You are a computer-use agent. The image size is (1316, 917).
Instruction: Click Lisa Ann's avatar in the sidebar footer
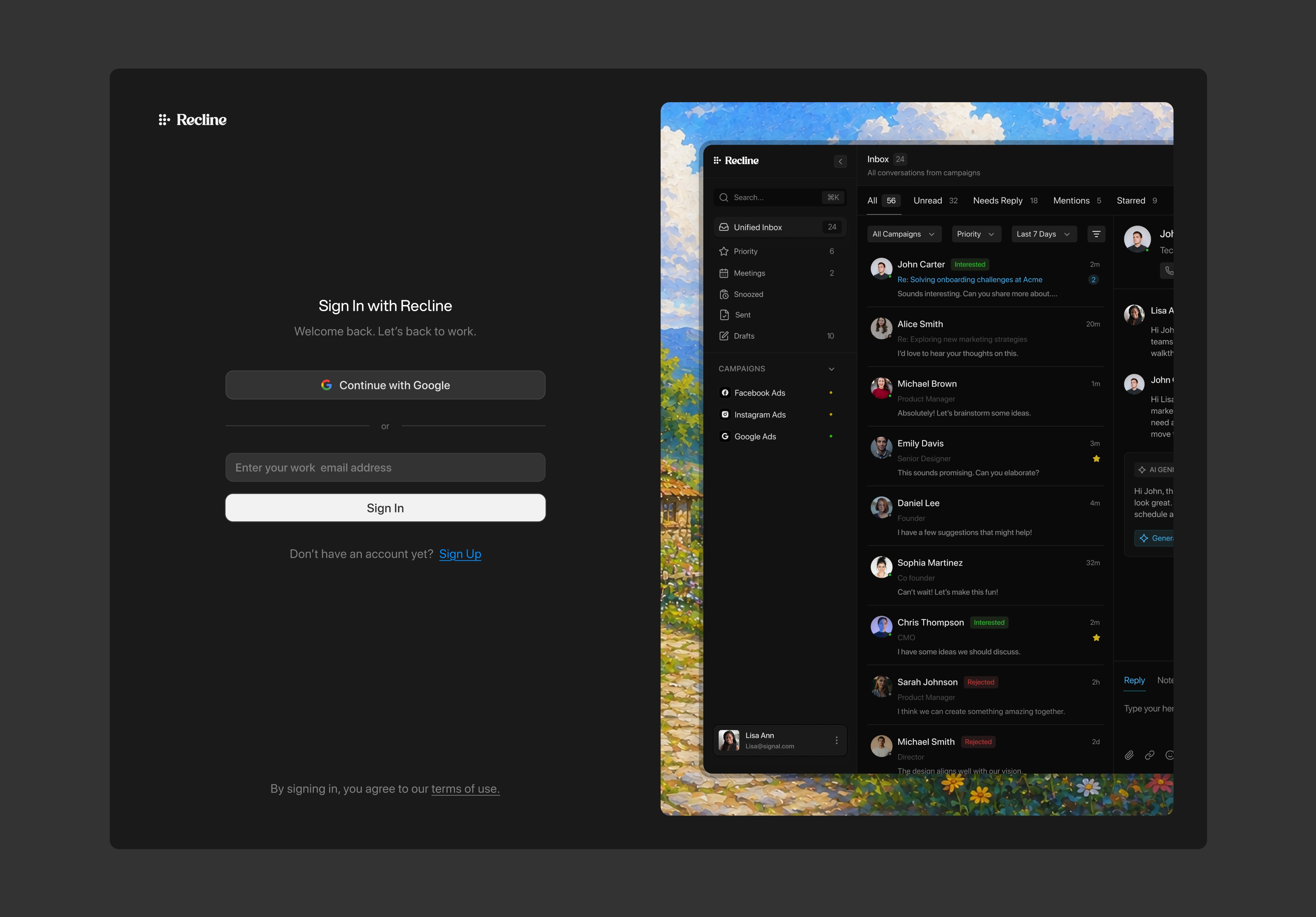tap(728, 740)
